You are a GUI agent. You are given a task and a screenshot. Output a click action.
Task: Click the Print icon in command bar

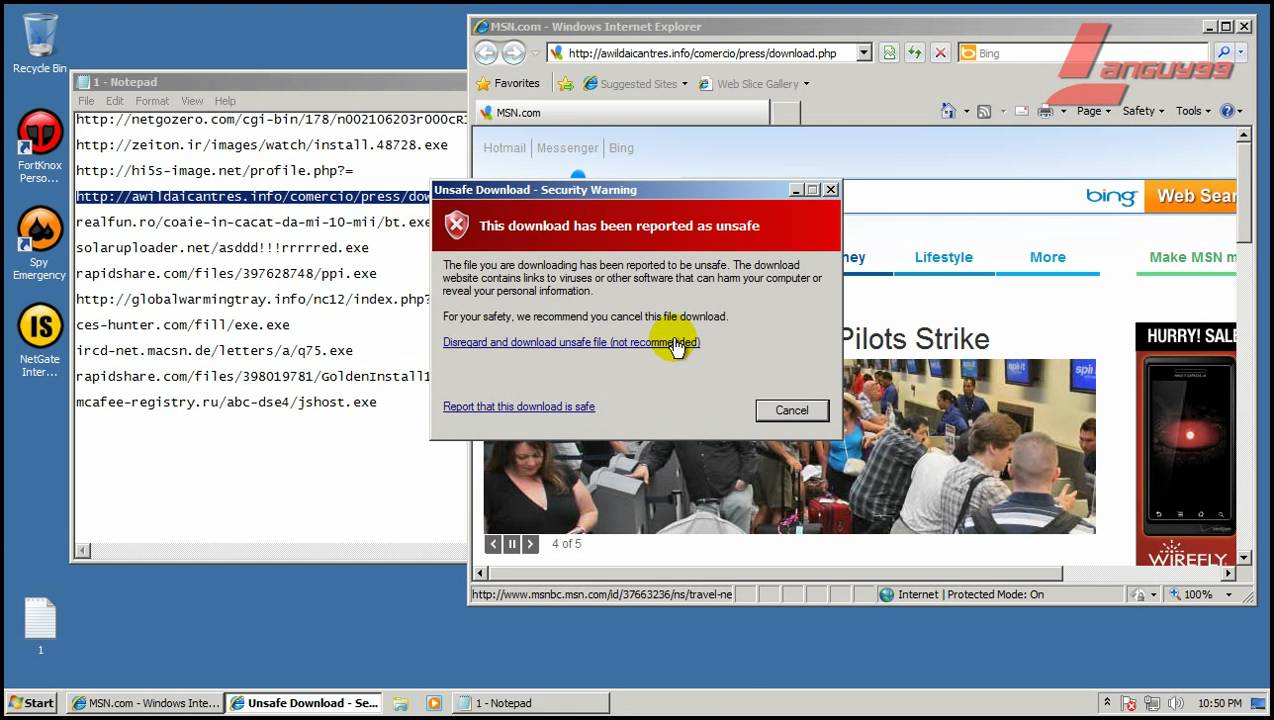[x=1045, y=111]
